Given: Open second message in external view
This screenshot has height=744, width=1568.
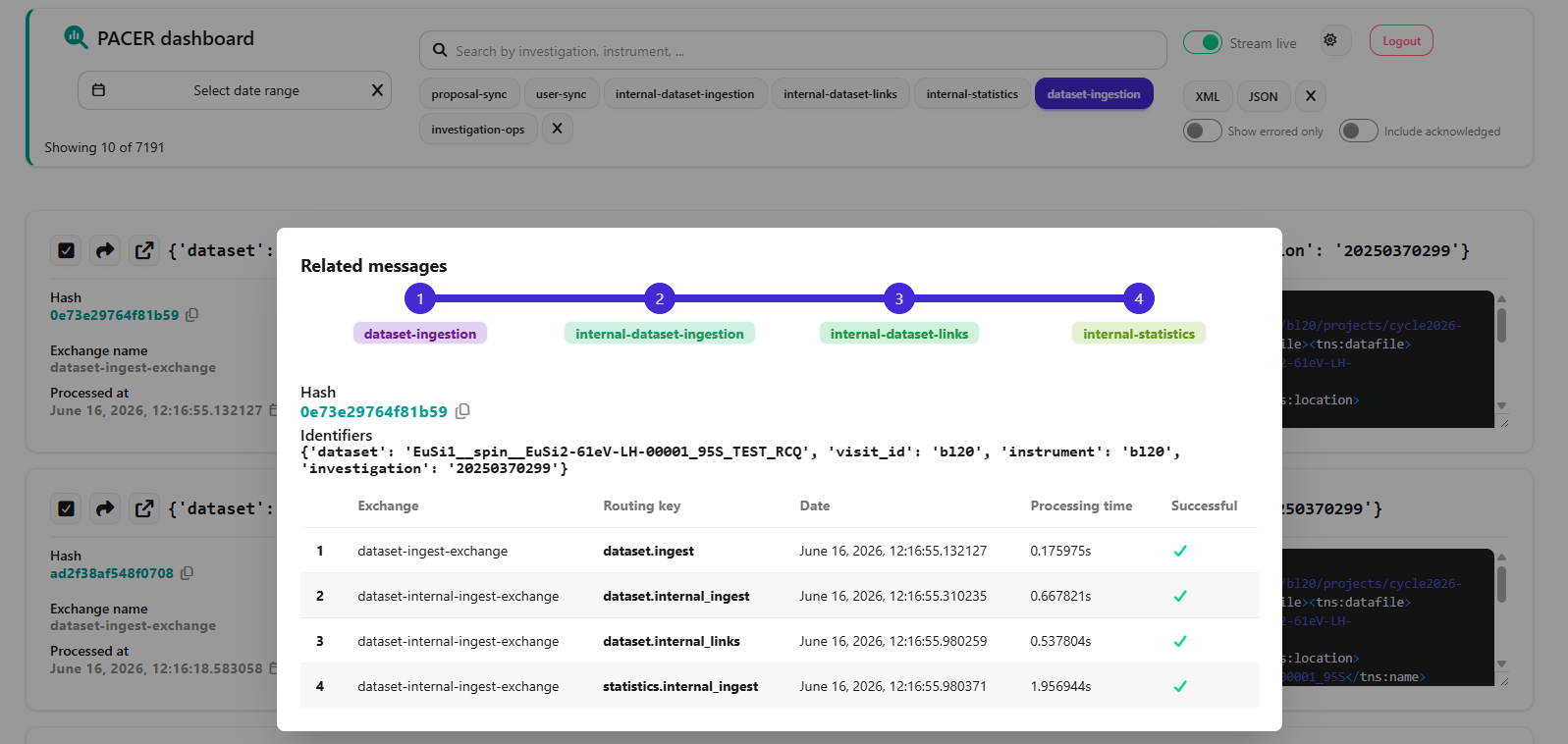Looking at the screenshot, I should pos(144,508).
